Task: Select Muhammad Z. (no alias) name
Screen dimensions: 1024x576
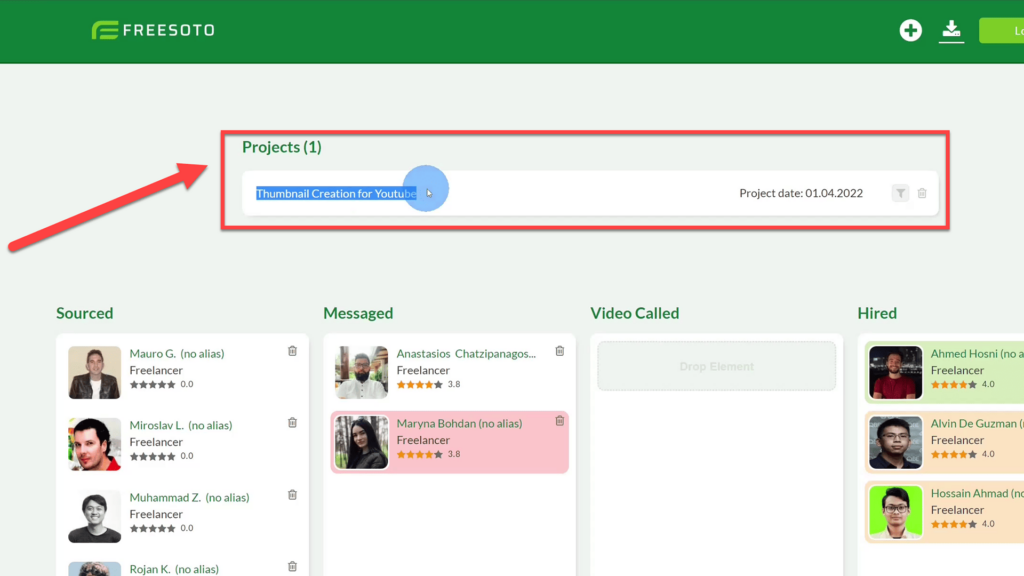Action: point(189,497)
